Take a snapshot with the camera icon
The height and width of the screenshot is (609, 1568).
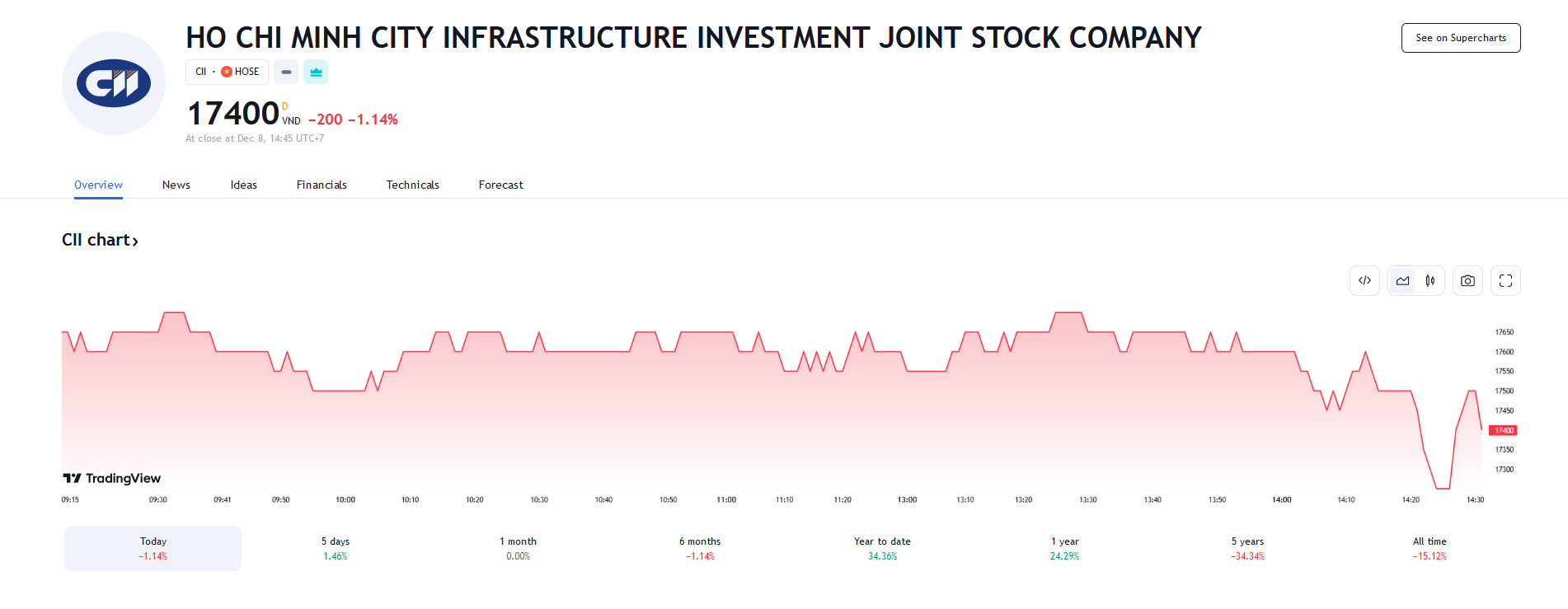pyautogui.click(x=1467, y=280)
